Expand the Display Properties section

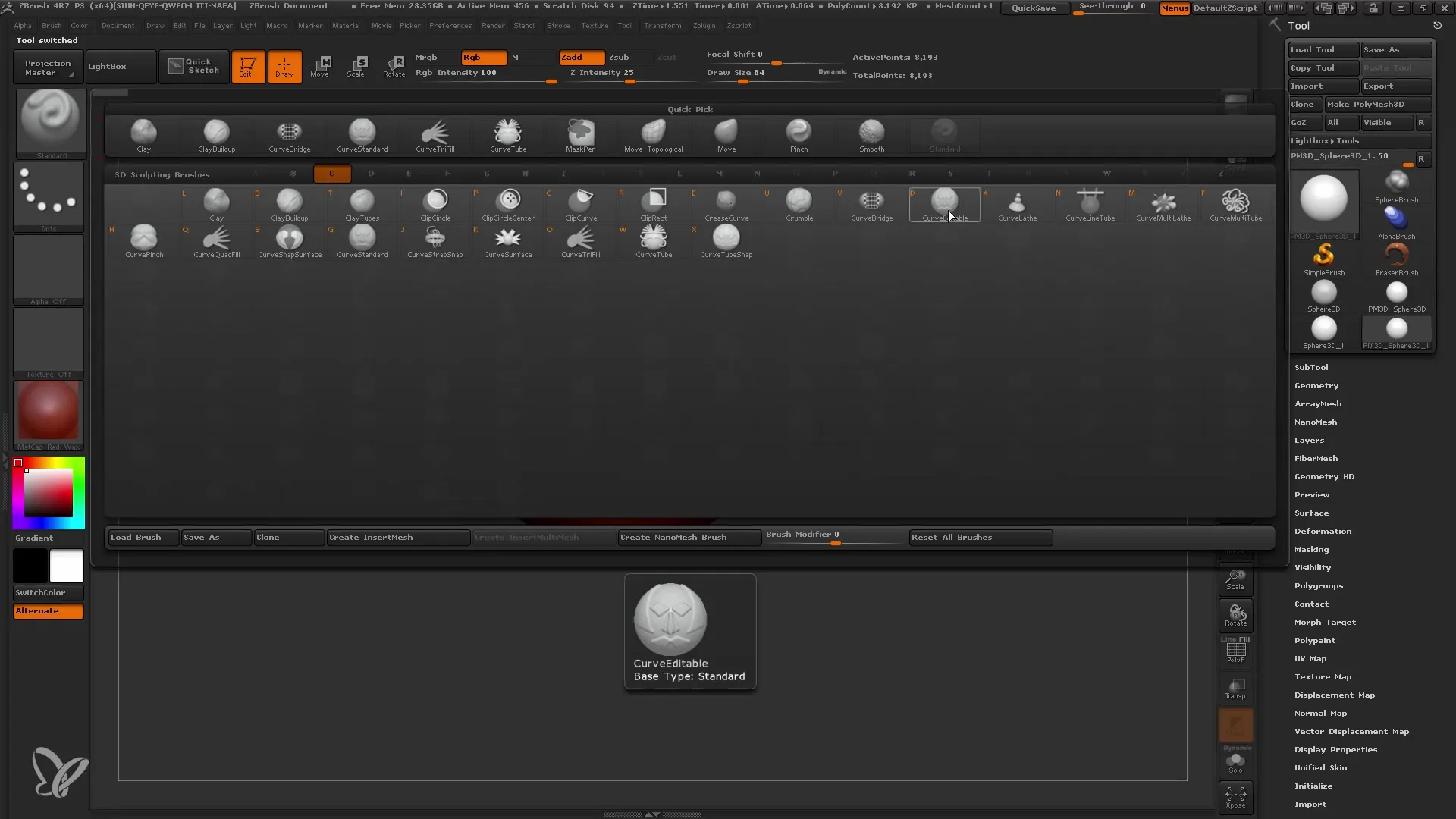pyautogui.click(x=1335, y=749)
